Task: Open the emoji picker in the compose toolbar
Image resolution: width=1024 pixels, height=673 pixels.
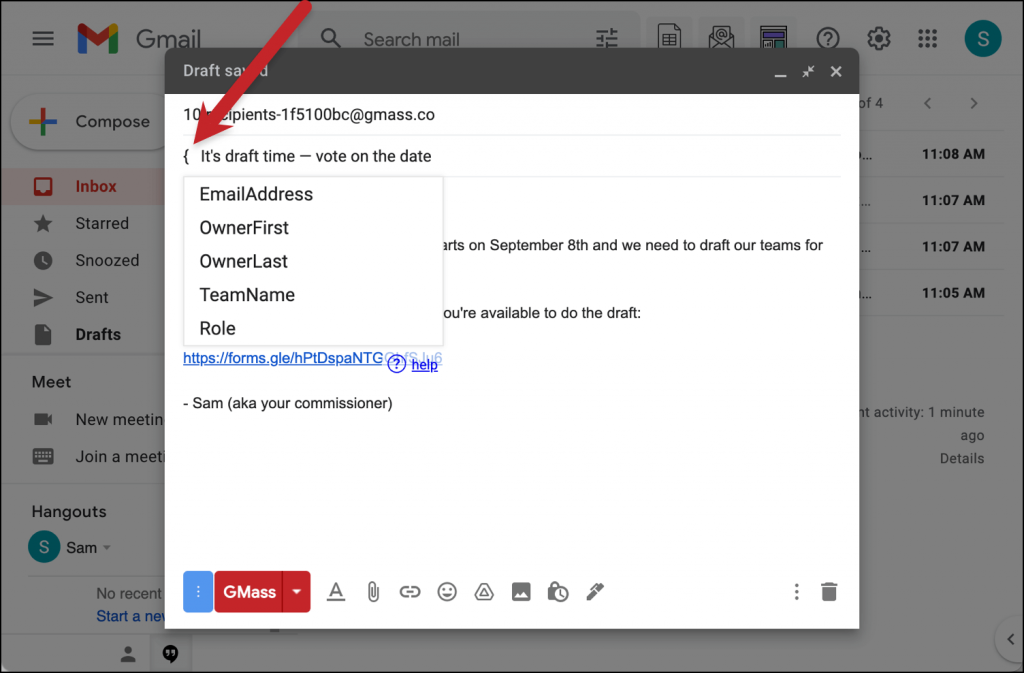Action: tap(446, 591)
